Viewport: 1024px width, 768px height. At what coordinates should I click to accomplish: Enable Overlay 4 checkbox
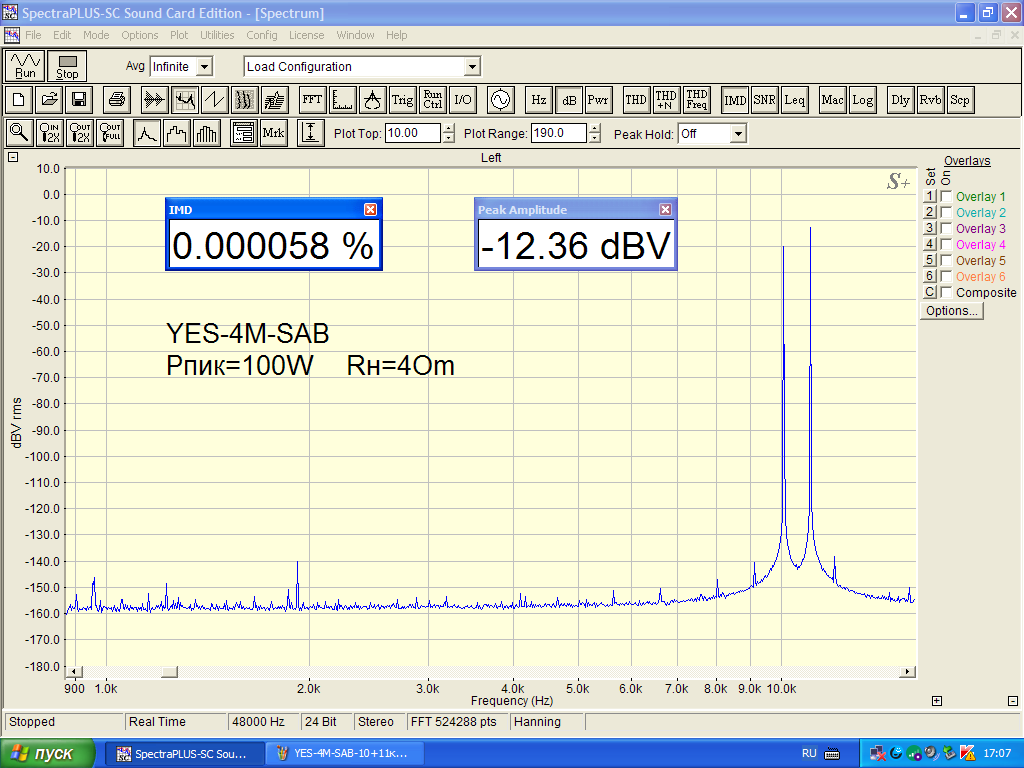point(946,244)
